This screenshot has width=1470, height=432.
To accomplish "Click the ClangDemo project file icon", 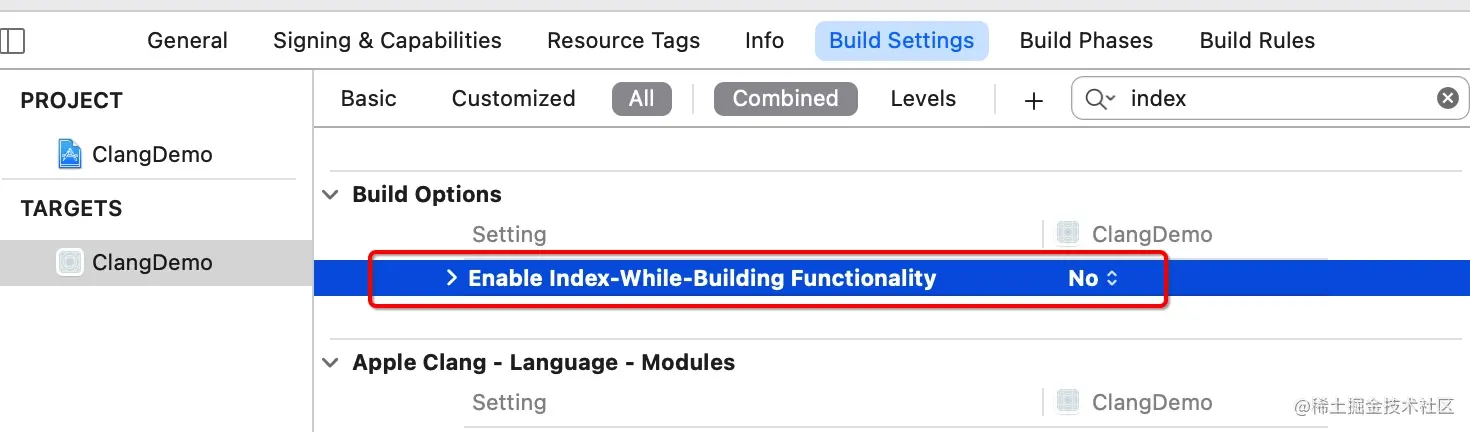I will pyautogui.click(x=69, y=154).
